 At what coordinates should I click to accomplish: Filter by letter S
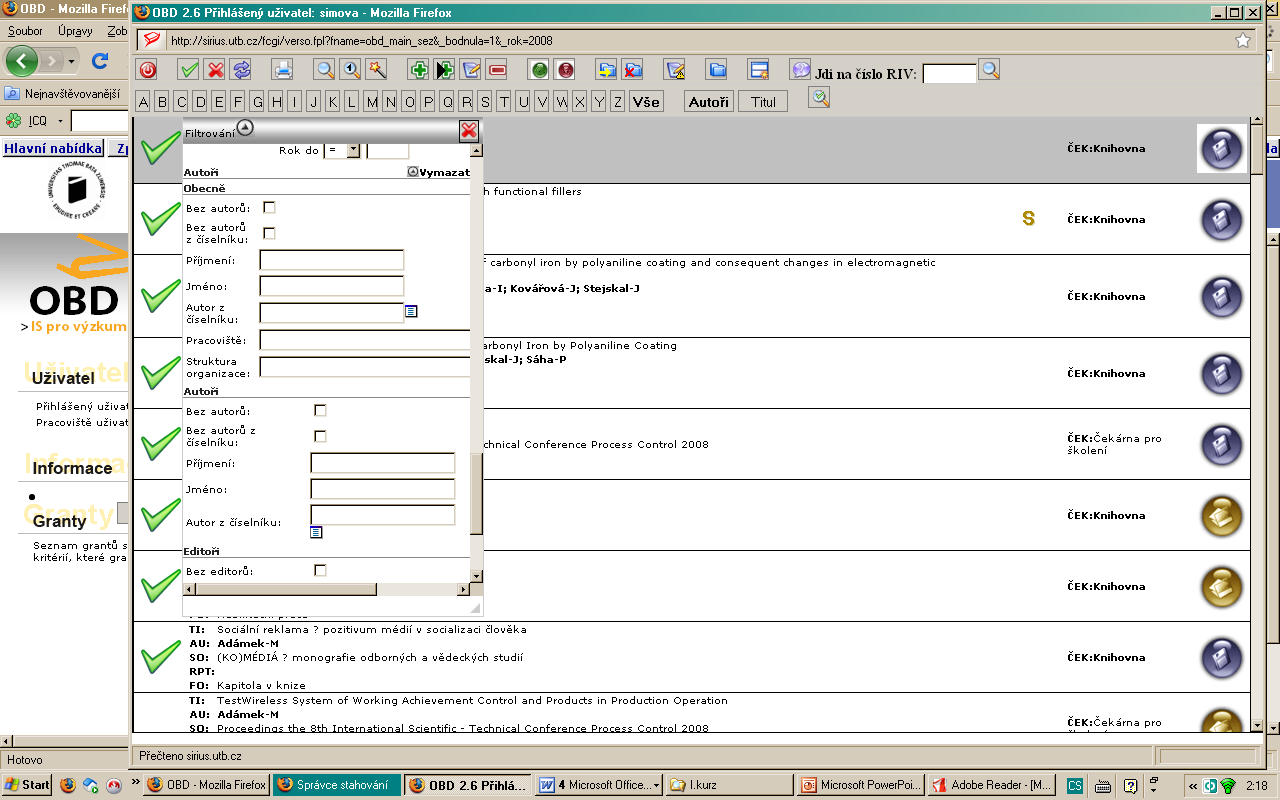click(485, 101)
